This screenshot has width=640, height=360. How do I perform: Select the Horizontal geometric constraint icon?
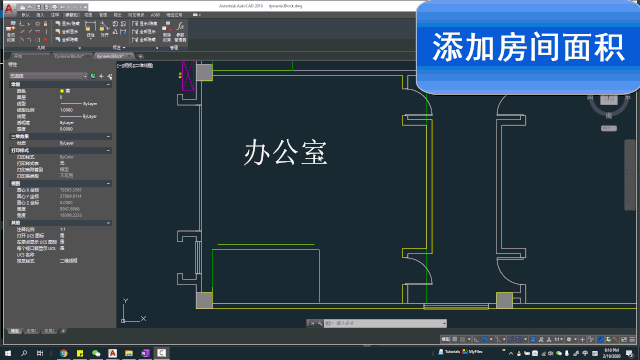coord(38,32)
